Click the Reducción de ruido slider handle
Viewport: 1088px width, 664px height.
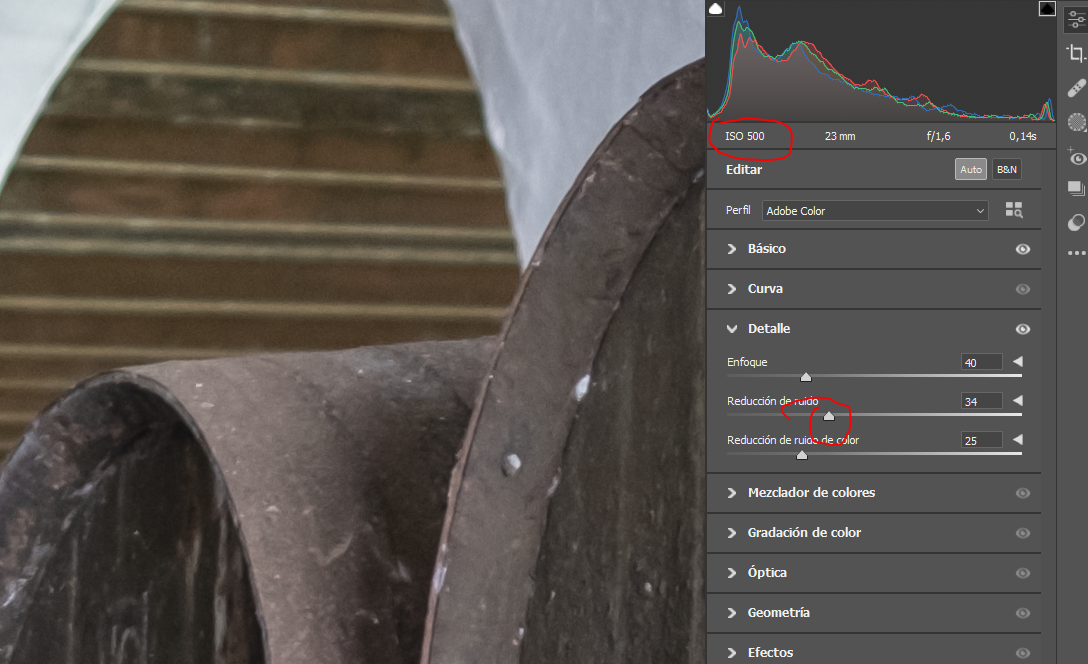[x=828, y=416]
